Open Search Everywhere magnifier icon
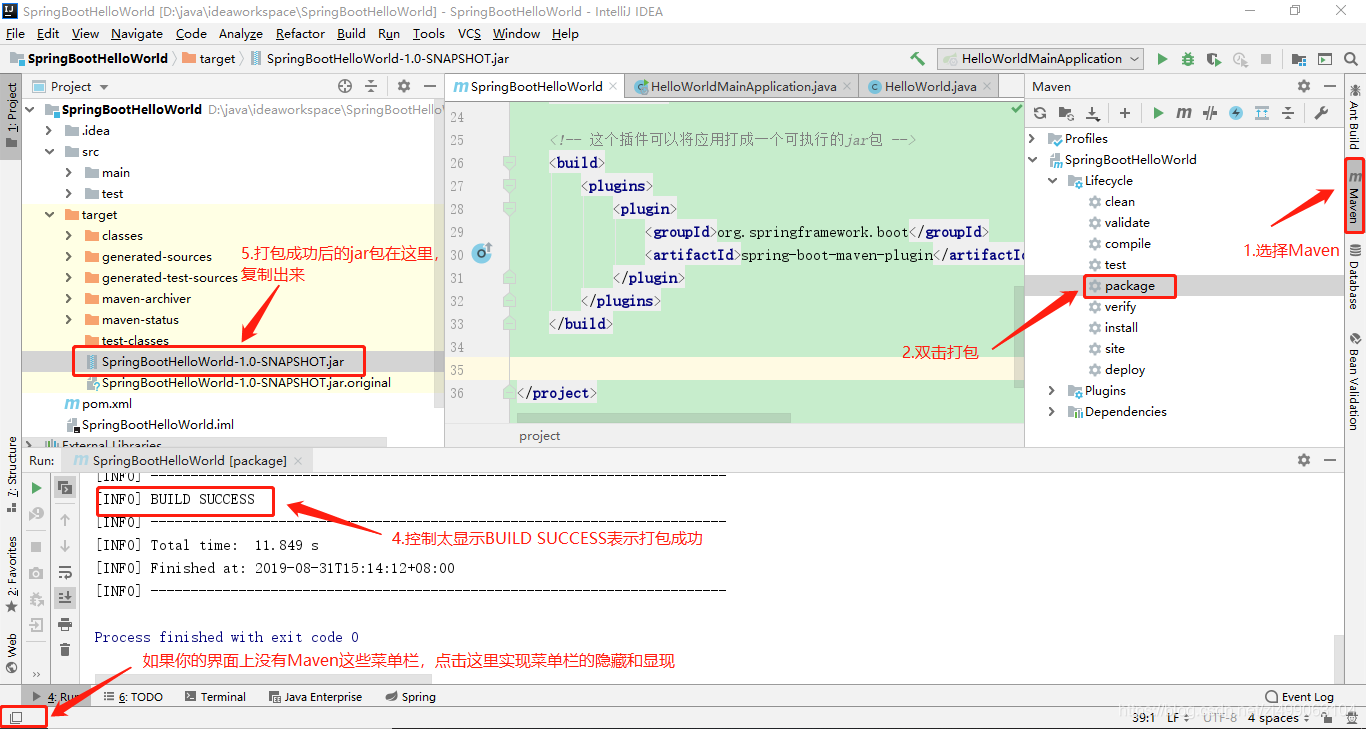The image size is (1366, 729). click(x=1351, y=59)
